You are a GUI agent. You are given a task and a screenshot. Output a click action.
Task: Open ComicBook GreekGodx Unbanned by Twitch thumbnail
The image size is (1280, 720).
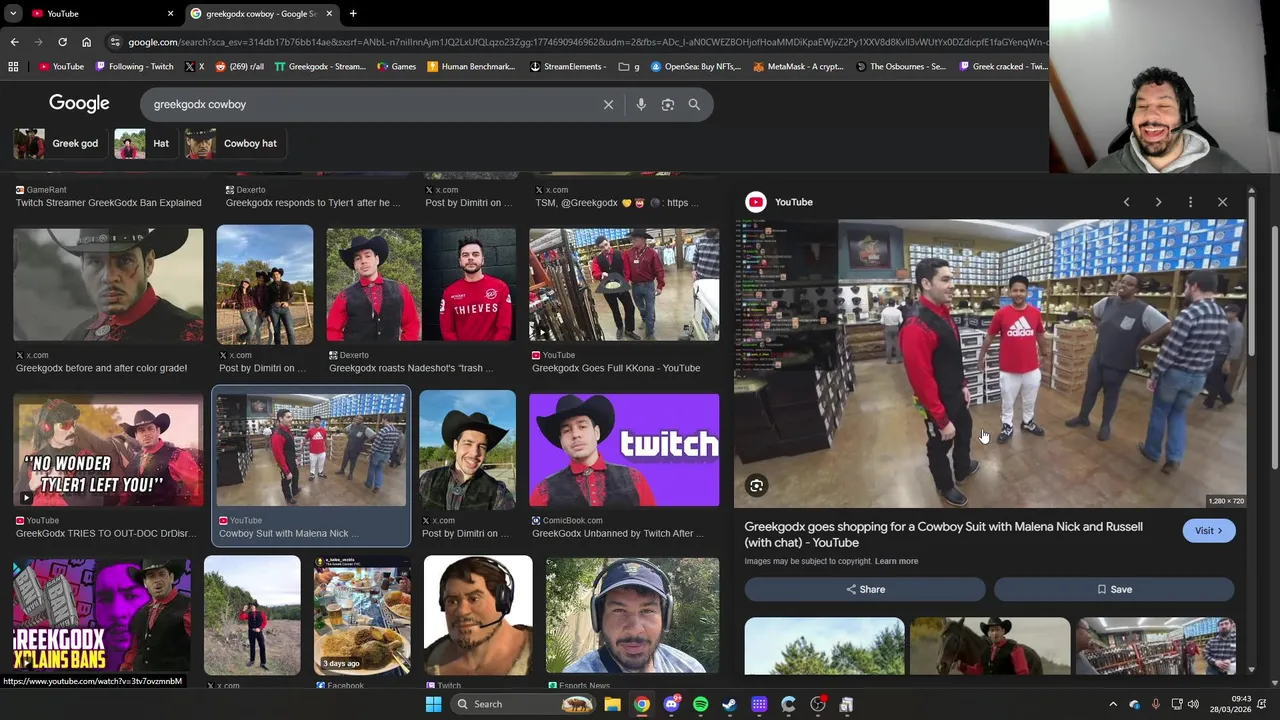624,450
